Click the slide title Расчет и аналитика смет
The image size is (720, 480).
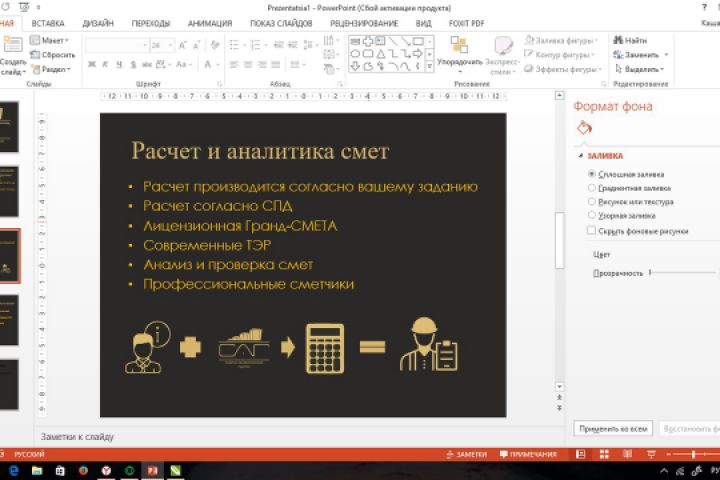click(x=260, y=151)
